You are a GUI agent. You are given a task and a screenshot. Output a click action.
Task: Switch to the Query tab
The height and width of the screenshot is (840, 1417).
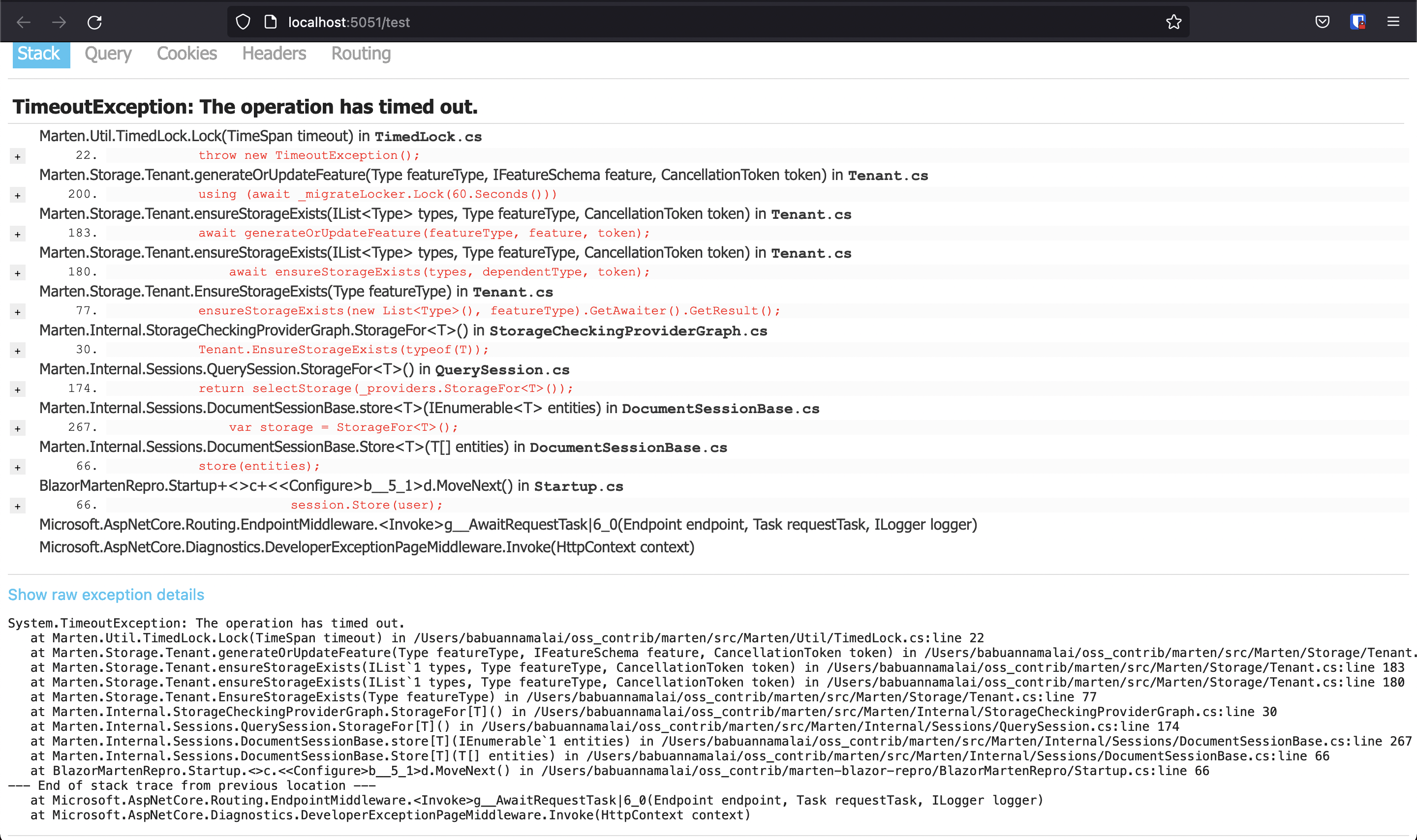(108, 54)
